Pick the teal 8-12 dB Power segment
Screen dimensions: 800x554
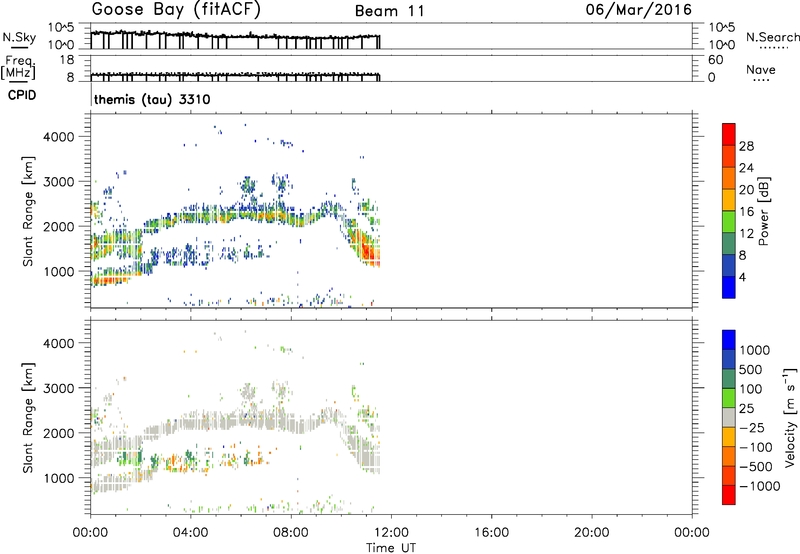tap(729, 243)
